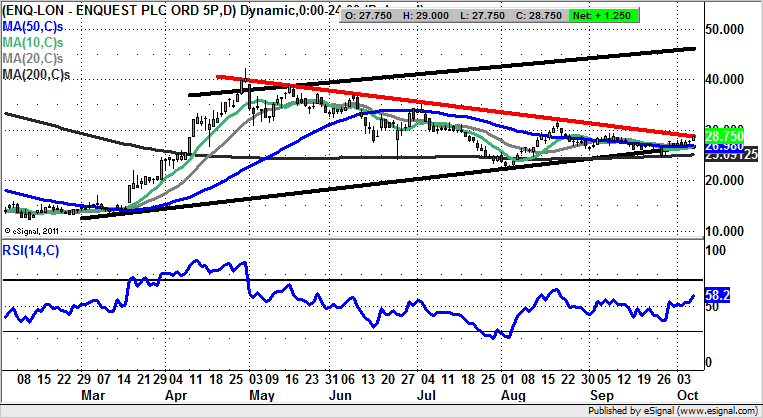763x418 pixels.
Task: Click the blue RSI 58.2 value tag
Action: (719, 297)
